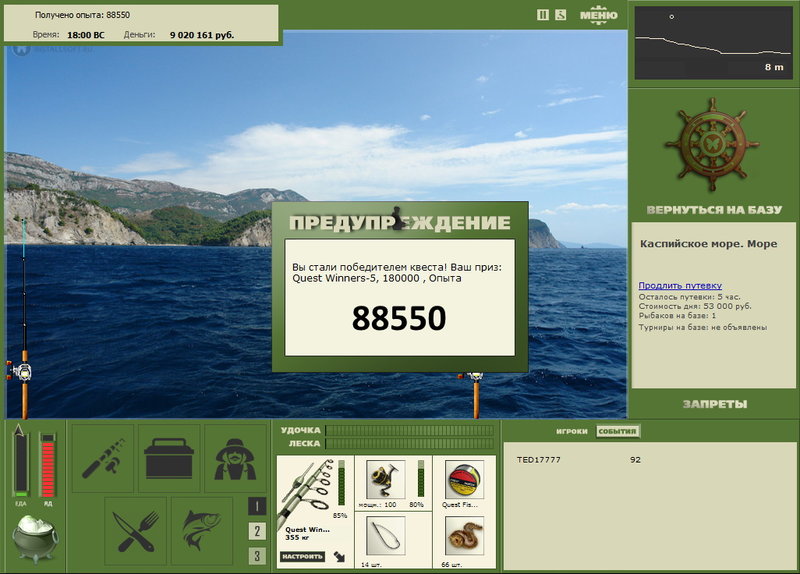The height and width of the screenshot is (574, 800).
Task: Switch to the СОБЫТИЯ tab
Action: click(x=617, y=431)
